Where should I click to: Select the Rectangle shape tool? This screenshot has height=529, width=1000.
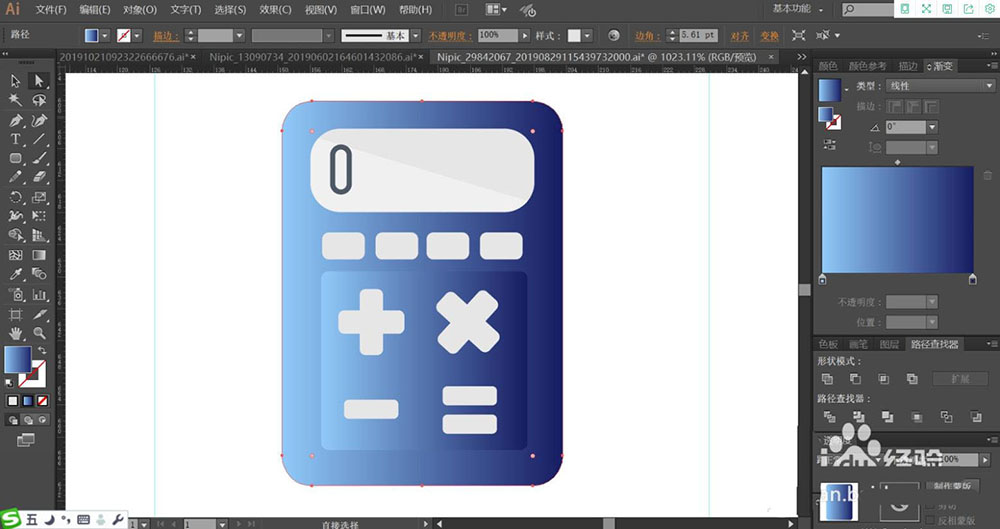click(x=16, y=158)
